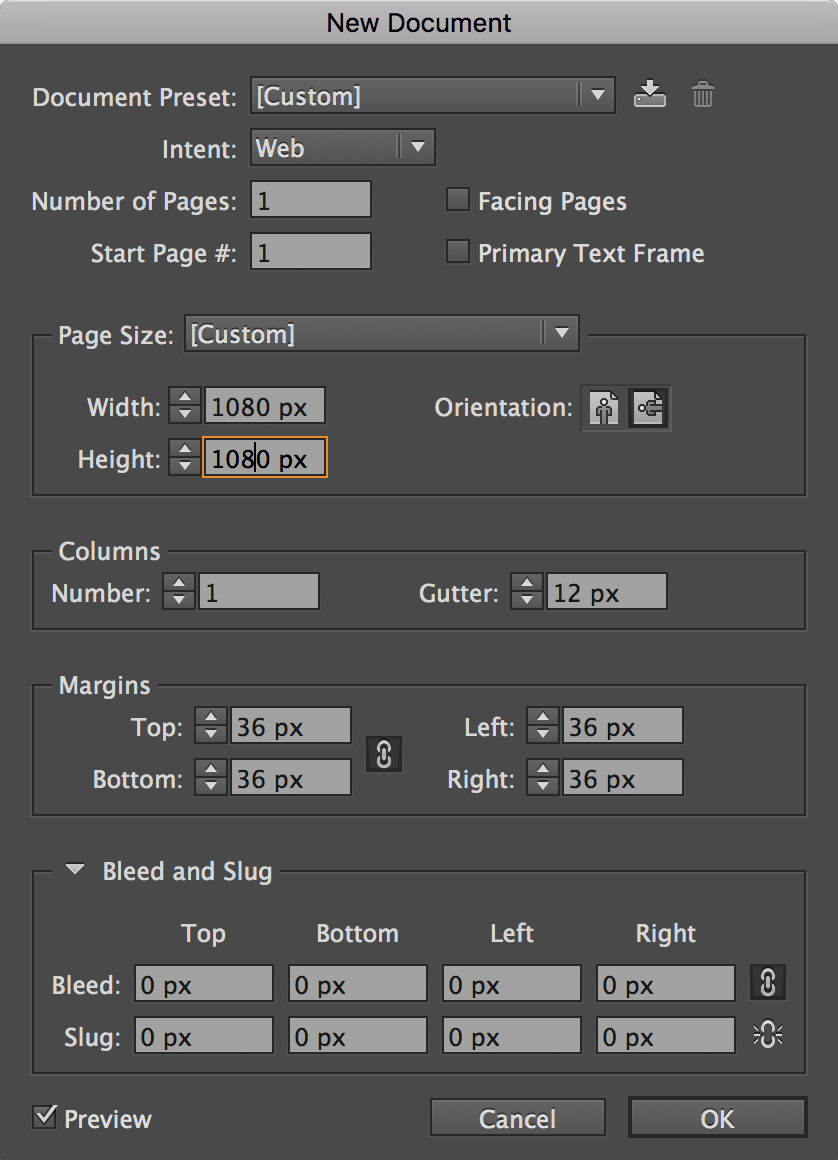Click the delete preset trash icon

(703, 94)
